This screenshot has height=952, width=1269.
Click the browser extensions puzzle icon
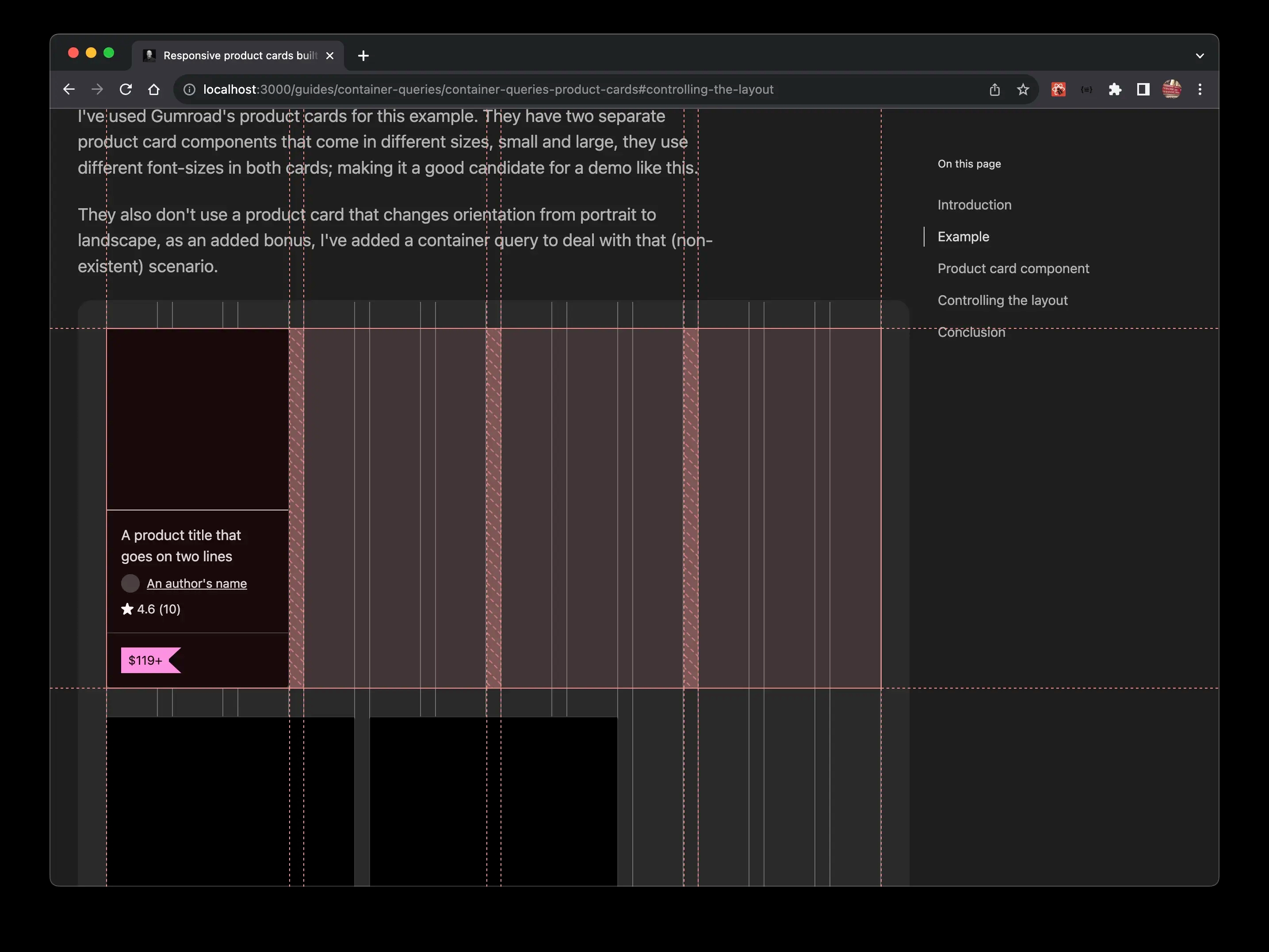(x=1114, y=89)
